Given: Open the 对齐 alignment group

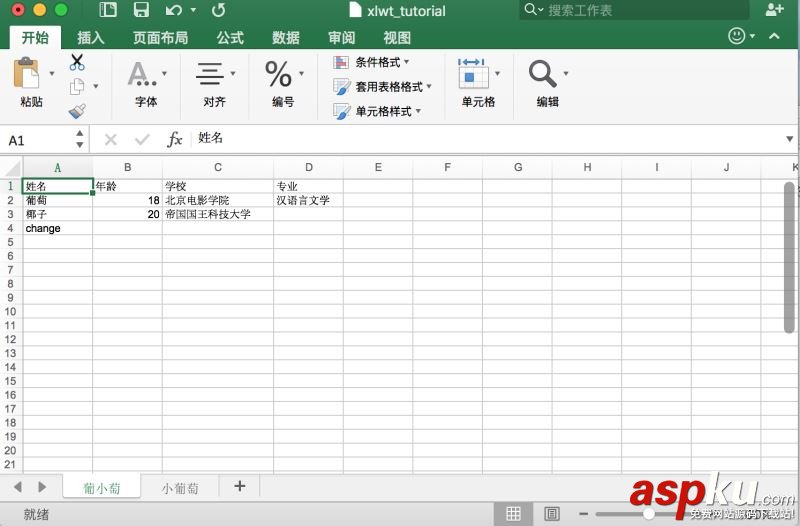Looking at the screenshot, I should click(x=214, y=84).
